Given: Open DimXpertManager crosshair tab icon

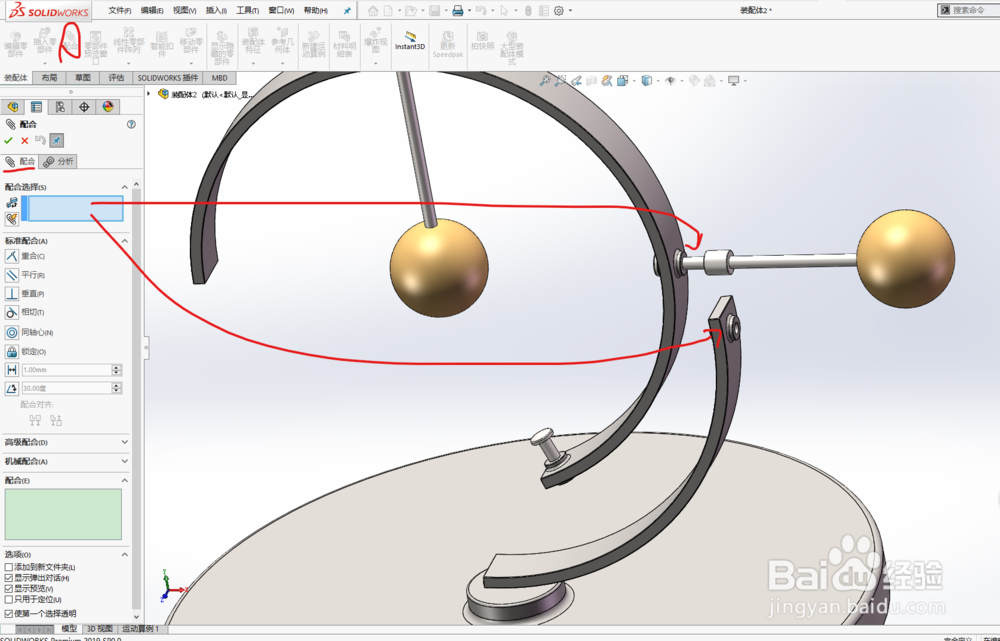Looking at the screenshot, I should [84, 107].
